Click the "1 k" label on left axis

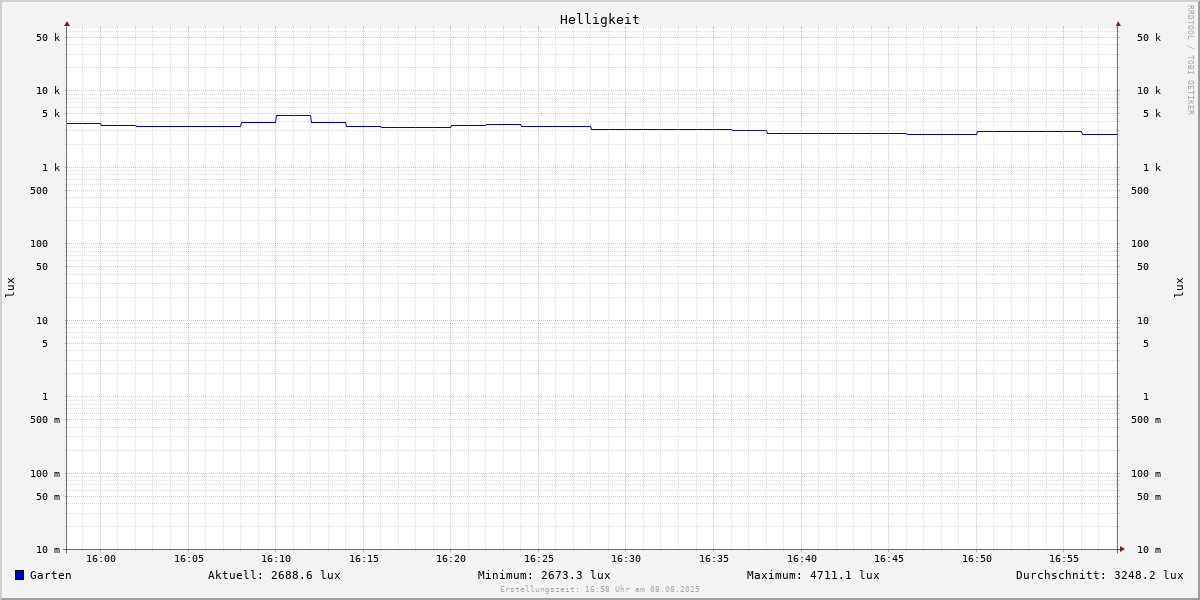click(51, 168)
